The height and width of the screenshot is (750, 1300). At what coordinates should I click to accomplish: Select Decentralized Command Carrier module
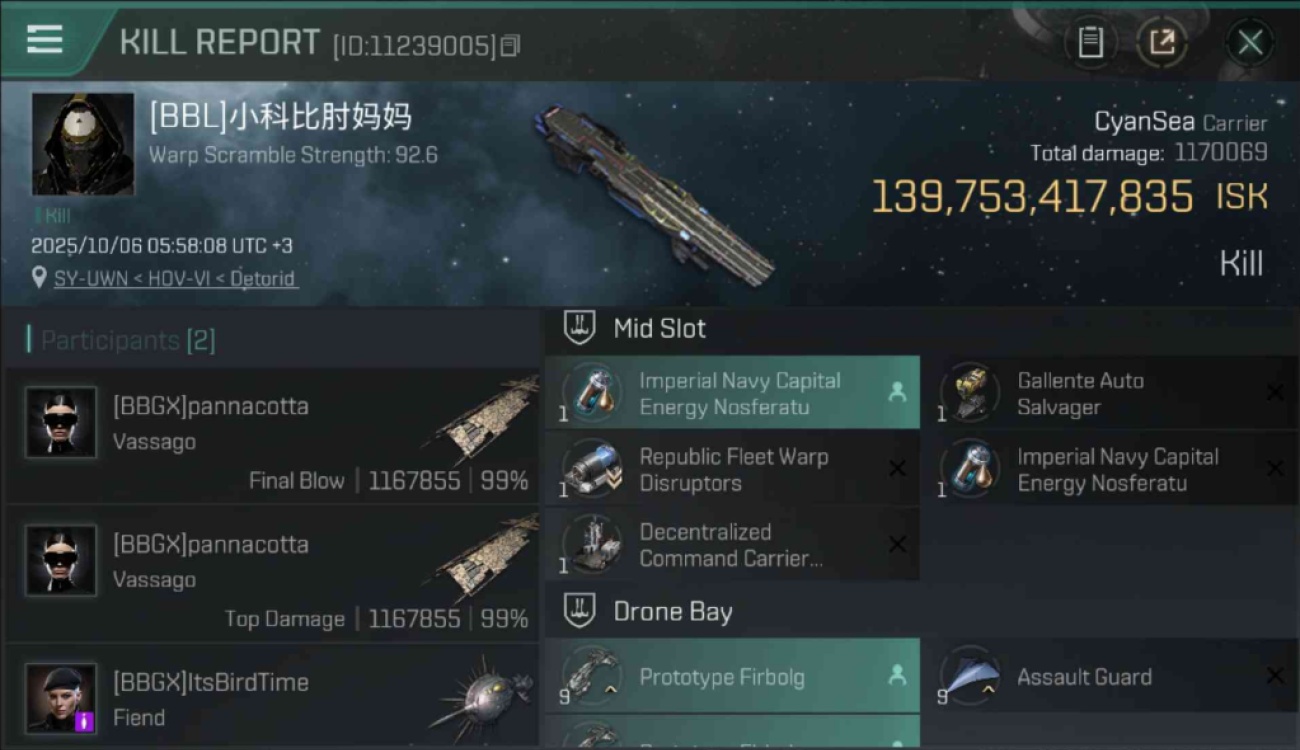(x=732, y=545)
